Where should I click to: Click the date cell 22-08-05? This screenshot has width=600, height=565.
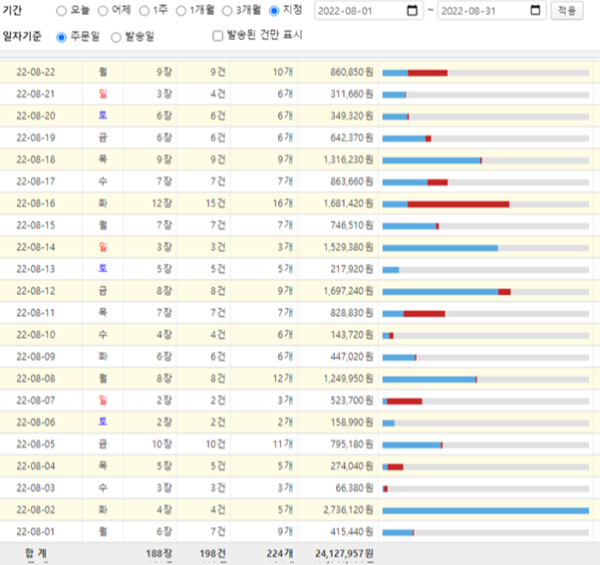36,444
